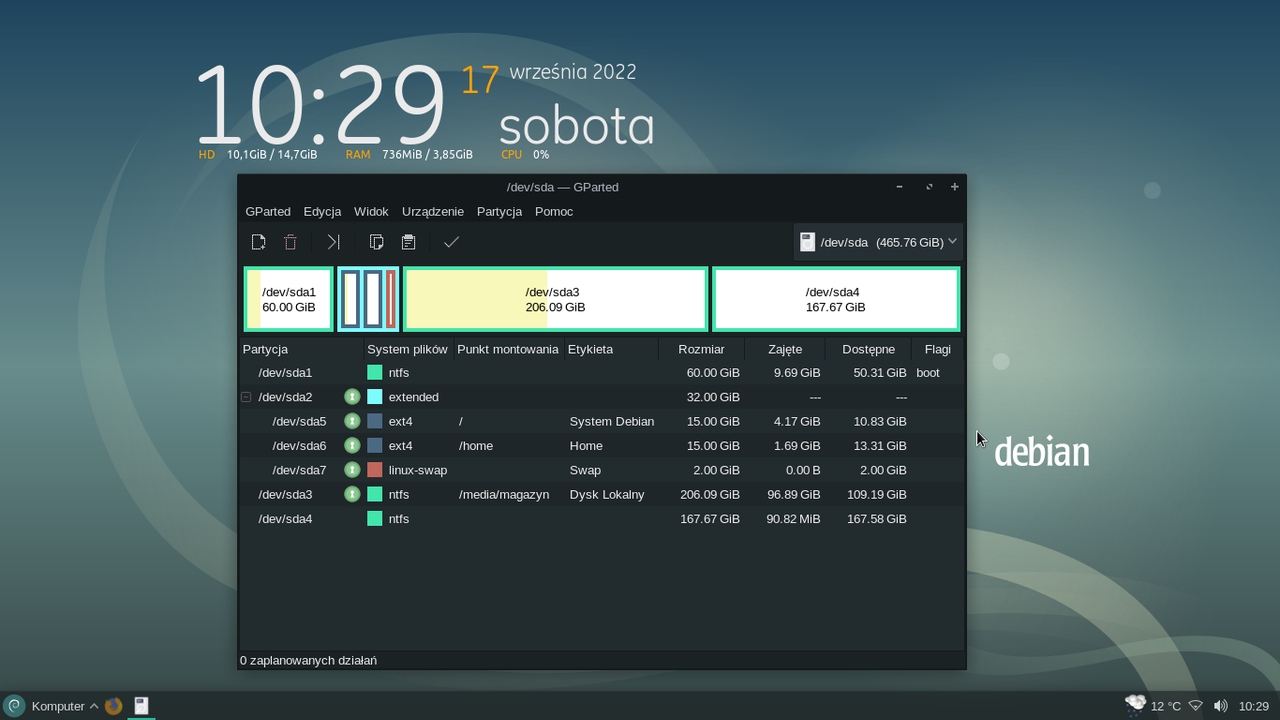Image resolution: width=1280 pixels, height=720 pixels.
Task: Select the /dev/sda5 partition row
Action: 601,421
